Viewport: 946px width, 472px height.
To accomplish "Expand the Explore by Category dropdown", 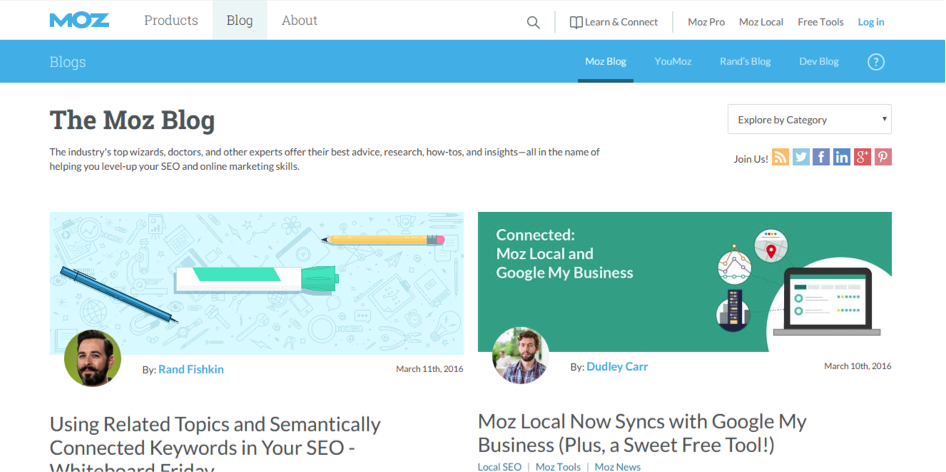I will 809,120.
